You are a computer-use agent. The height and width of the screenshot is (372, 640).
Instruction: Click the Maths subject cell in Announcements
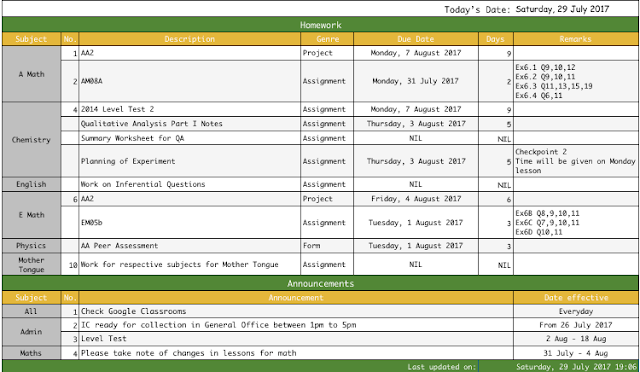31,353
